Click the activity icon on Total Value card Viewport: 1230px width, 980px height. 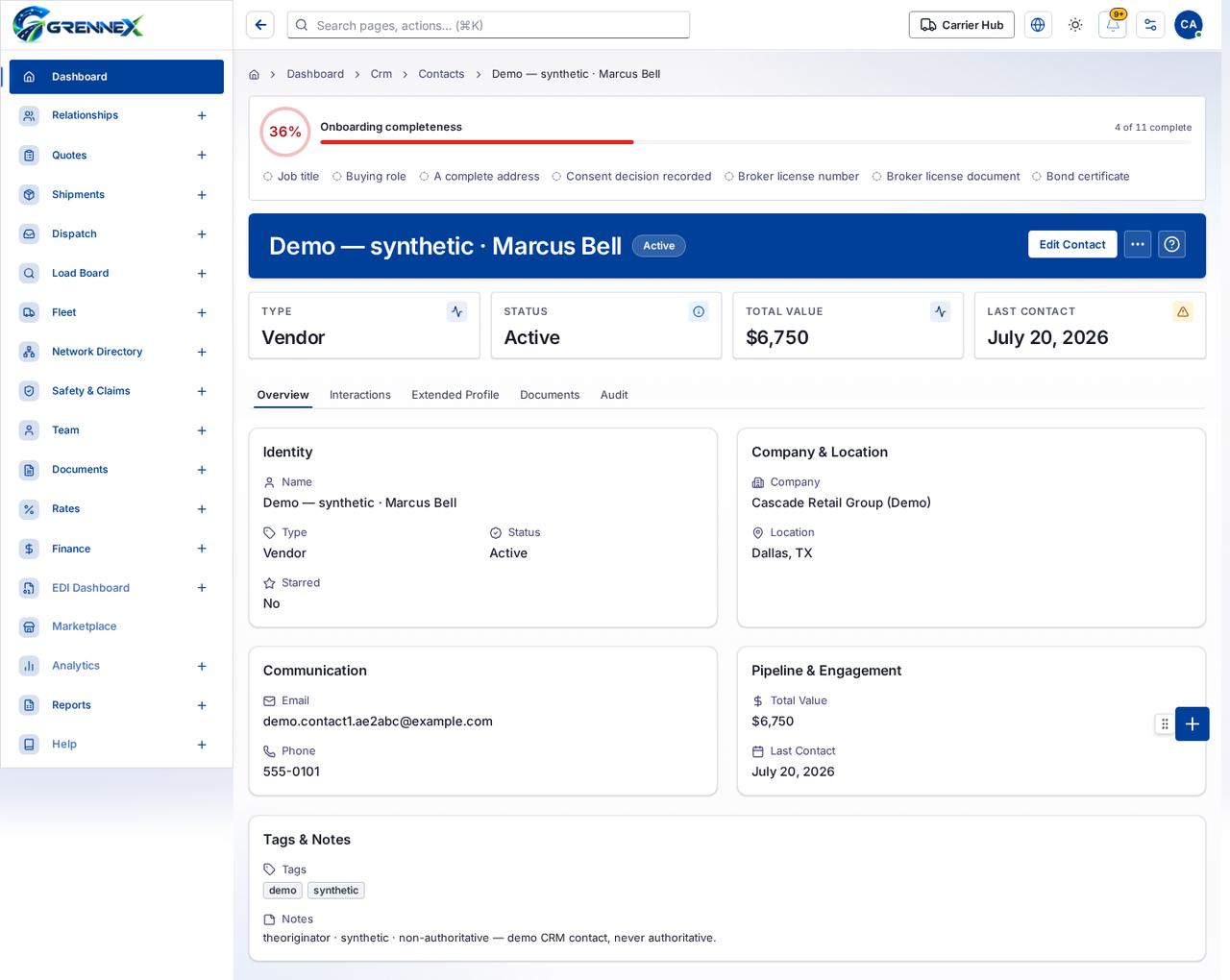(941, 311)
